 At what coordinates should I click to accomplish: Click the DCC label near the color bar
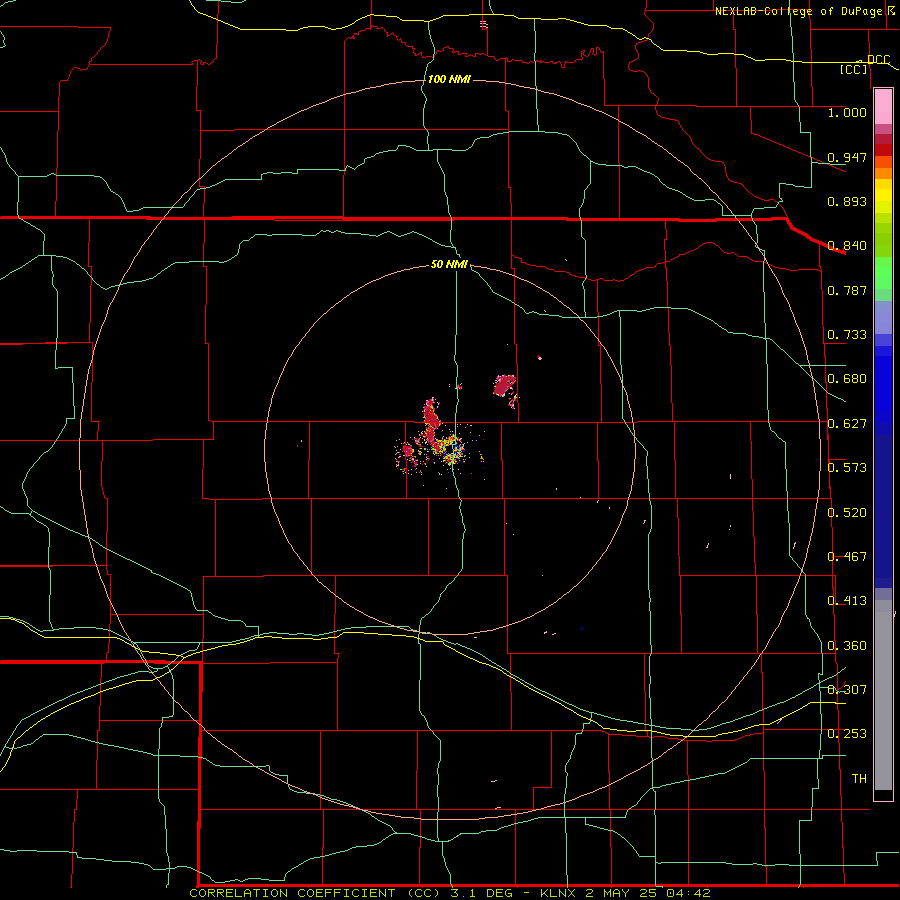pos(878,60)
